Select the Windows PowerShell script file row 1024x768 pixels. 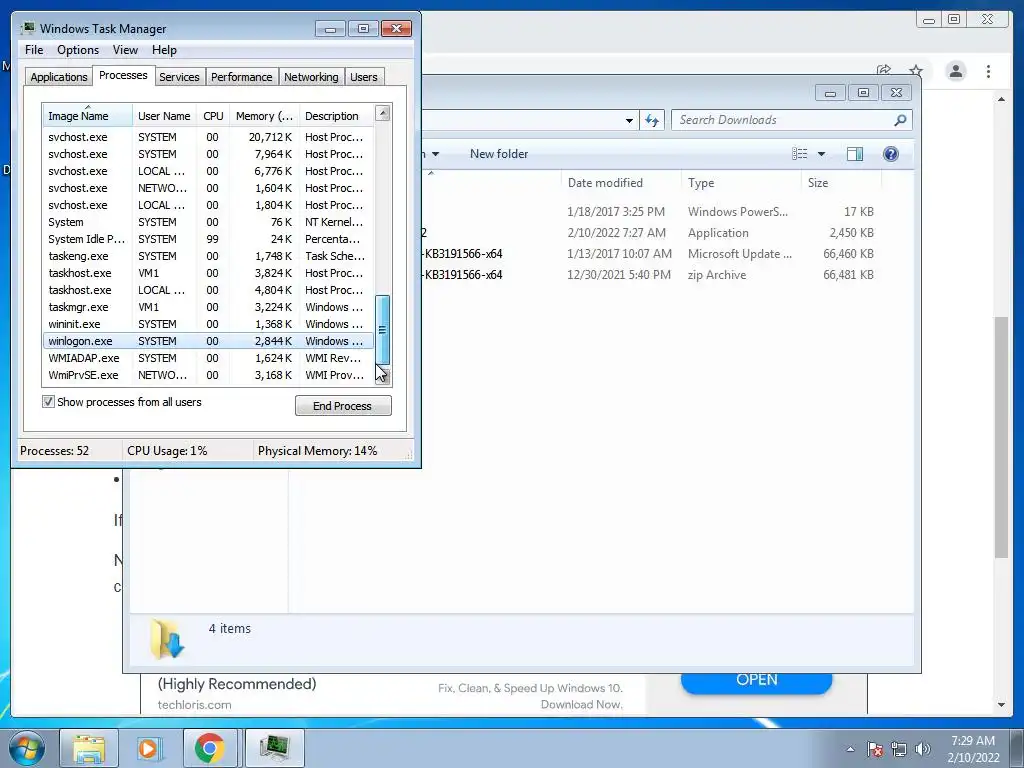[x=650, y=212]
